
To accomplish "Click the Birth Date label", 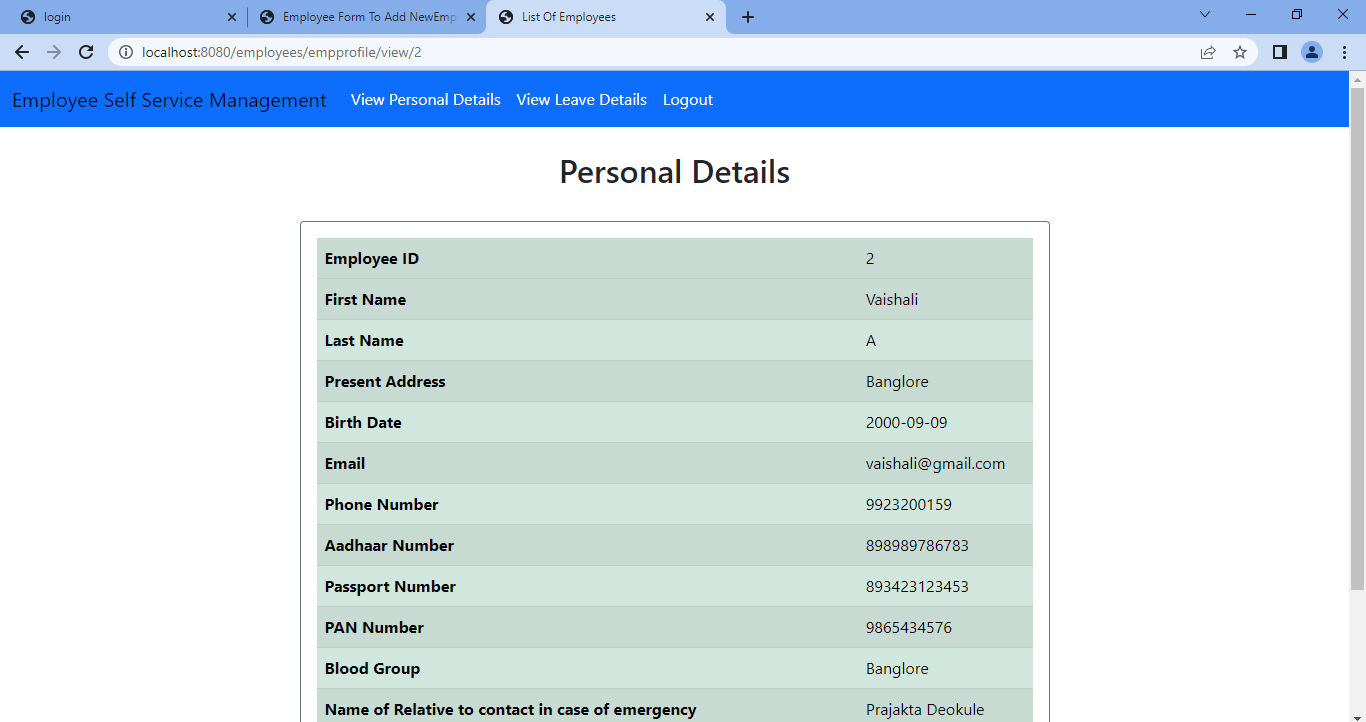I will [x=363, y=423].
